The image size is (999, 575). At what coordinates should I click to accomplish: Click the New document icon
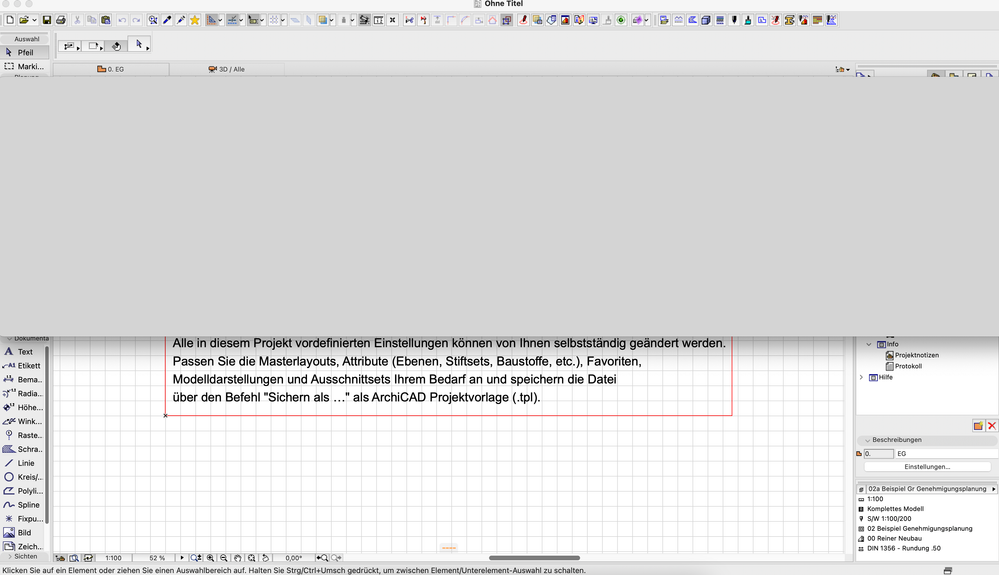pyautogui.click(x=10, y=20)
